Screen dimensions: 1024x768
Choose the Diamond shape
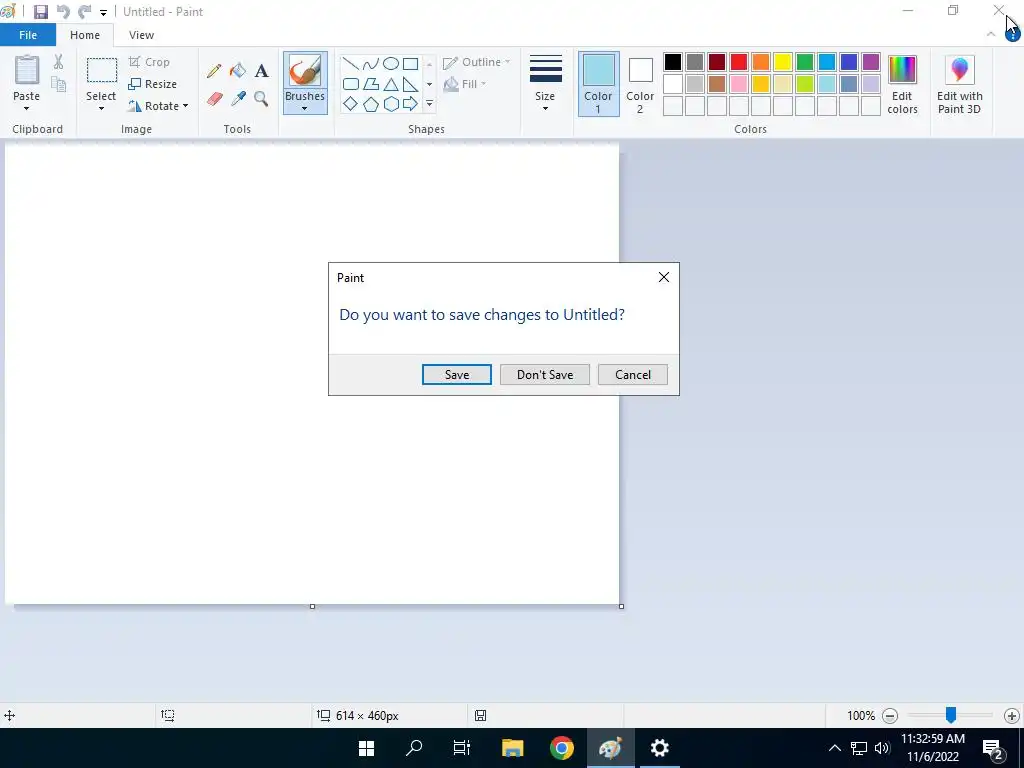point(351,104)
